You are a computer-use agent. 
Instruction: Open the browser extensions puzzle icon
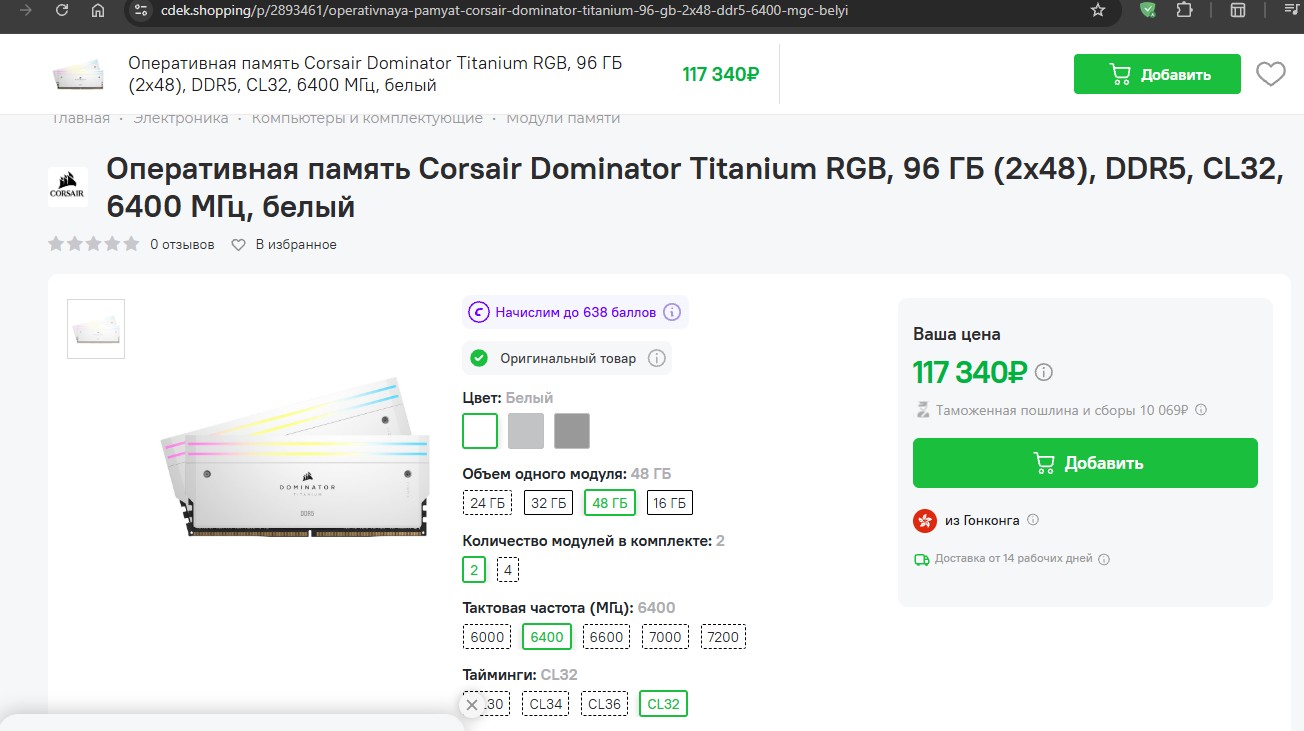point(1185,10)
